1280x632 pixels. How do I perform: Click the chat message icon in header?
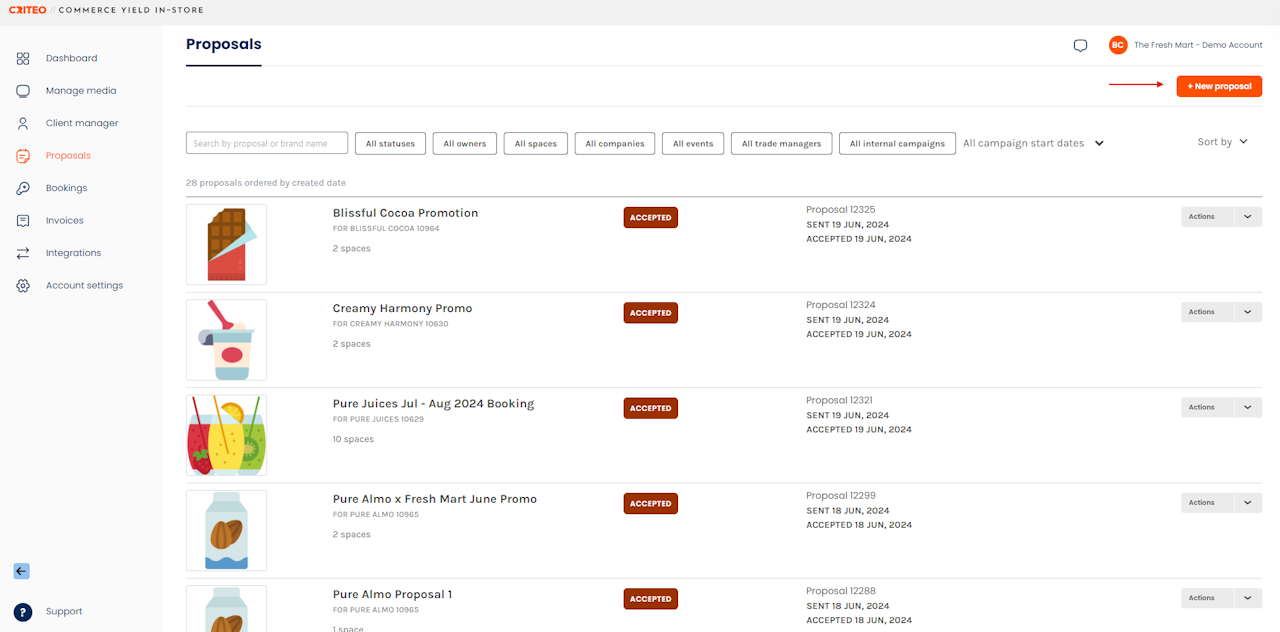1080,46
